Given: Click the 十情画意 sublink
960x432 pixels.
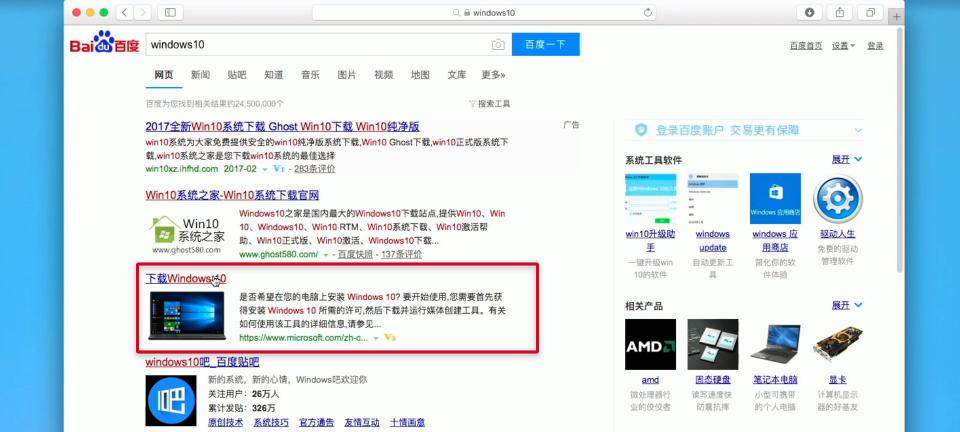Looking at the screenshot, I should click(408, 423).
